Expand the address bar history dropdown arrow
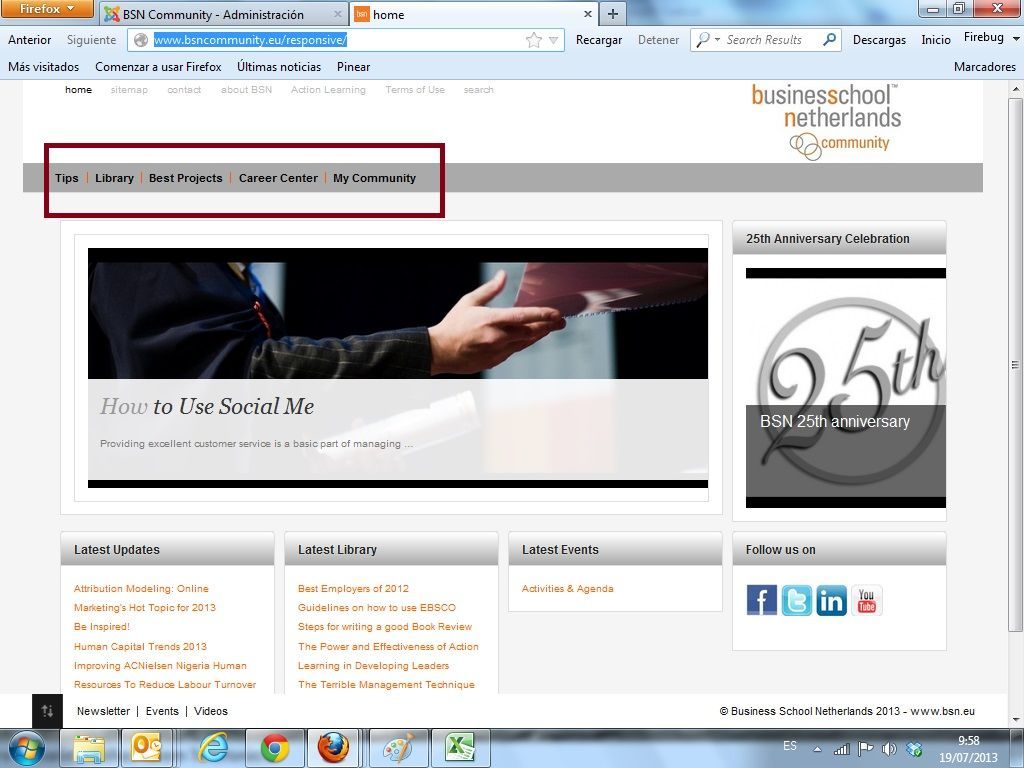The width and height of the screenshot is (1024, 768). (554, 40)
